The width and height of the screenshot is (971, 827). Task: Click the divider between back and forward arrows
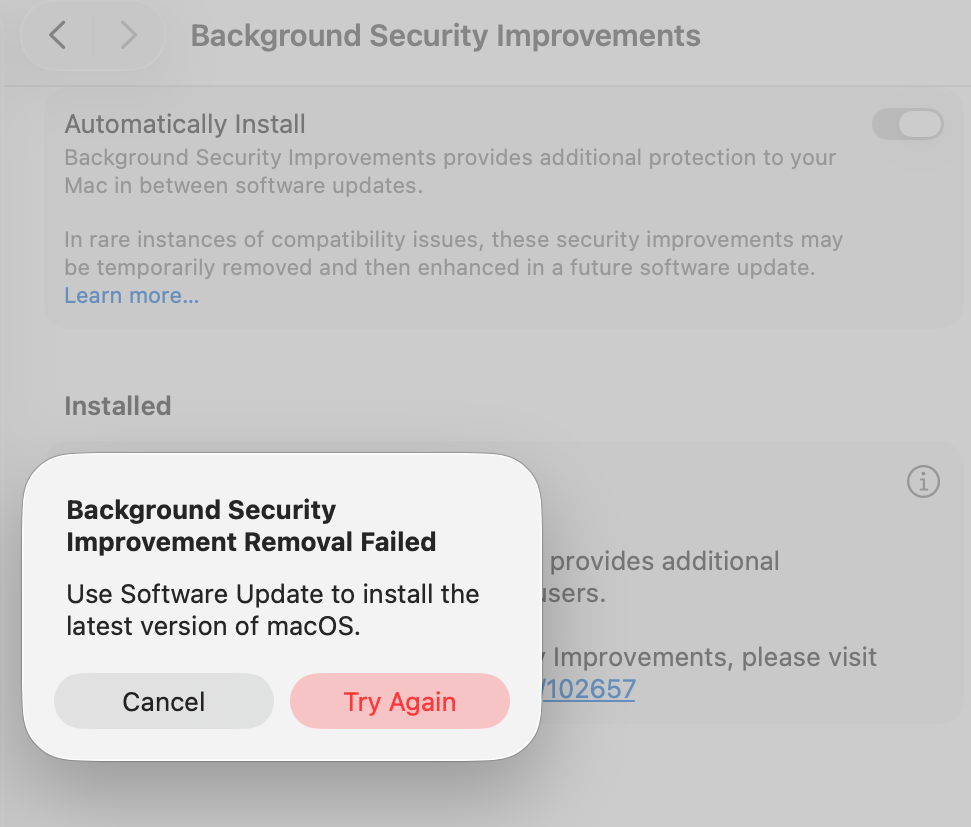click(x=93, y=36)
